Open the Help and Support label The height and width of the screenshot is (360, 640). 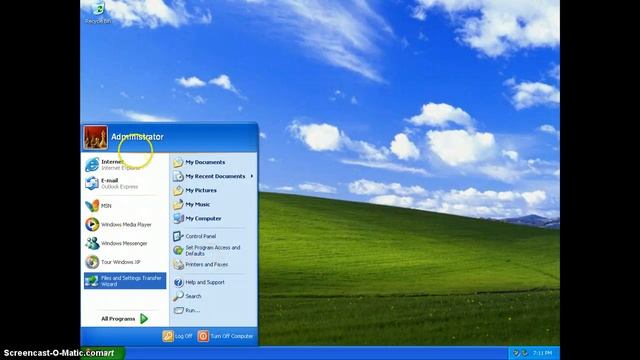(x=205, y=282)
